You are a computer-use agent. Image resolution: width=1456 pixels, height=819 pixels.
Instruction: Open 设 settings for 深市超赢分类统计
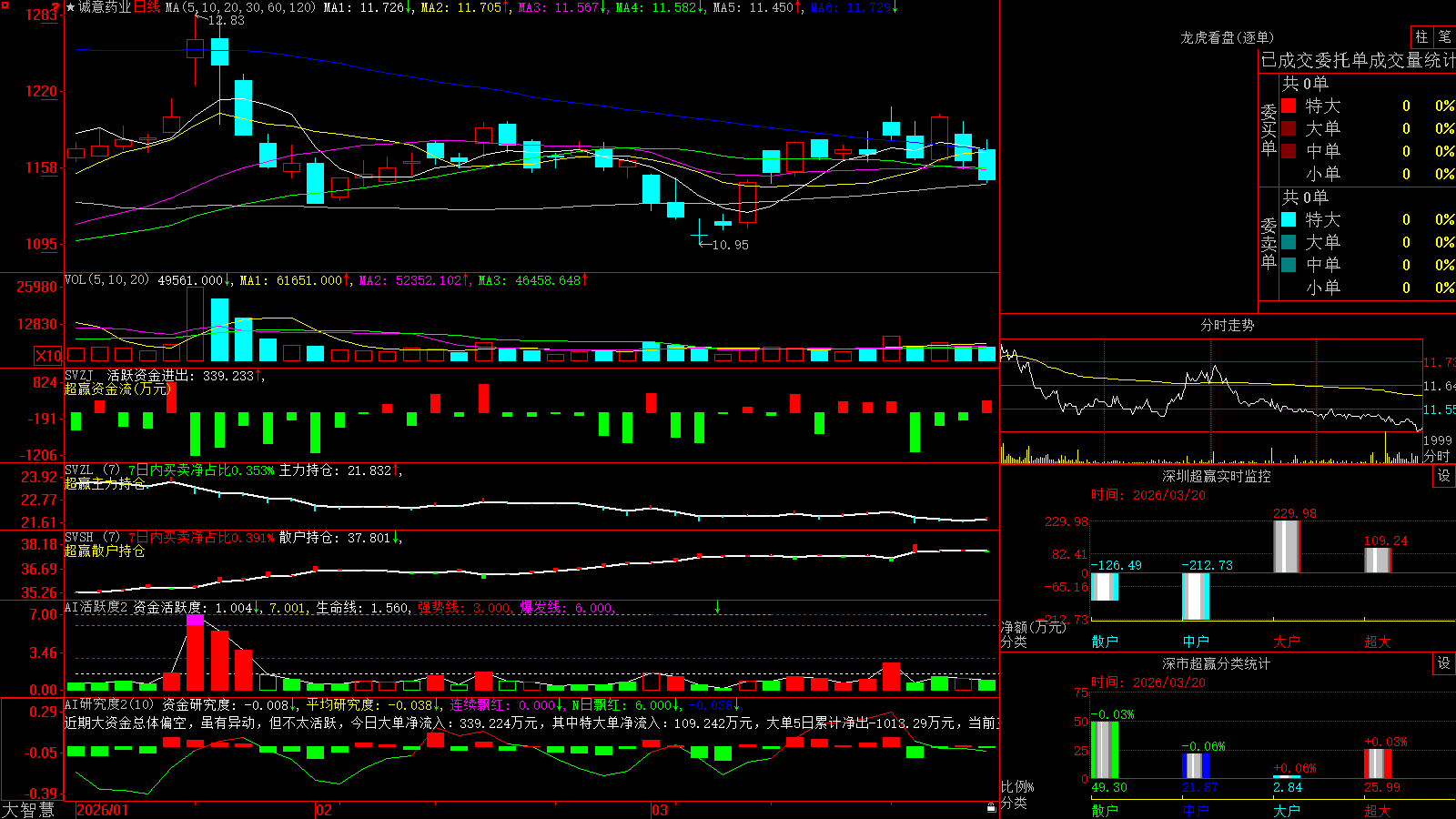click(1444, 663)
